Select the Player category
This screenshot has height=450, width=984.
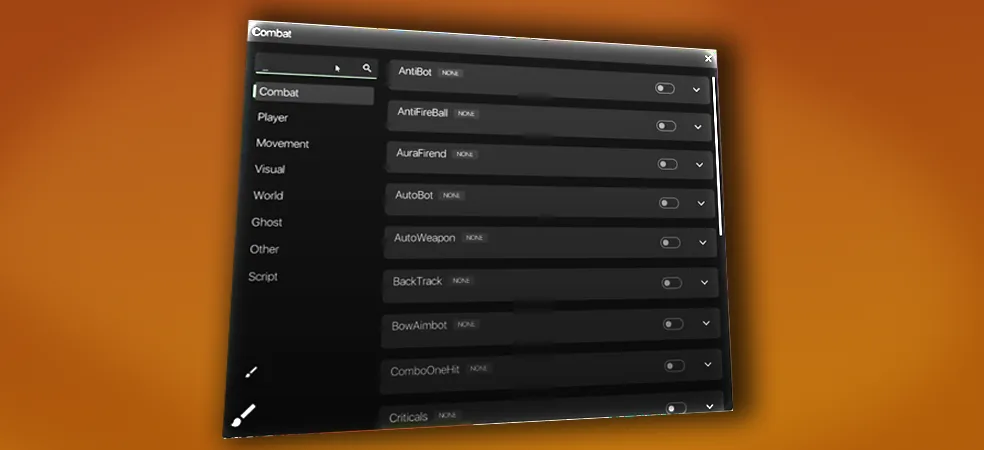coord(272,118)
